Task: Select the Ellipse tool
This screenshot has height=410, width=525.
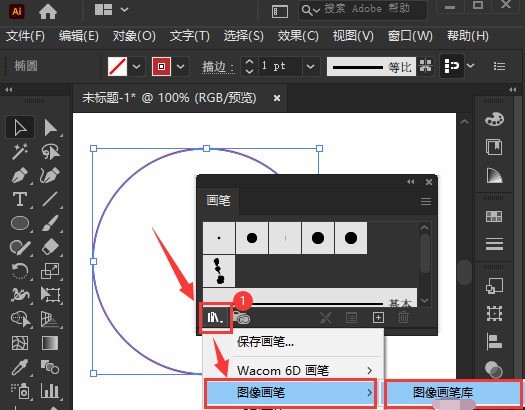Action: tap(20, 223)
